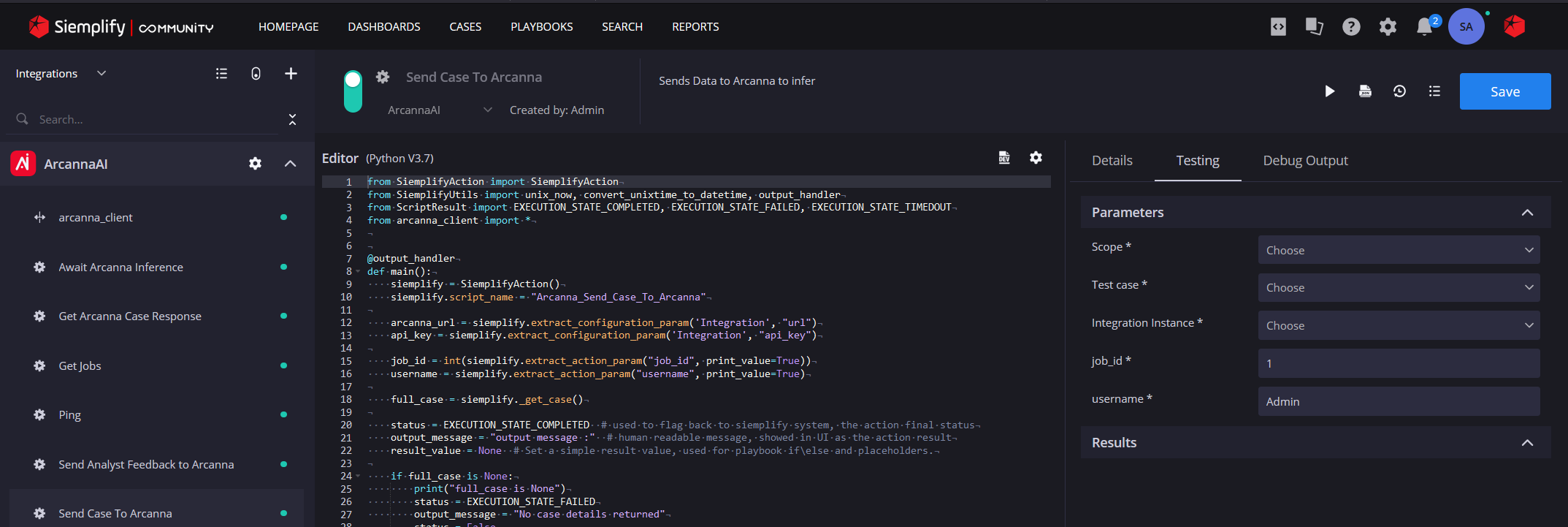Click the username input field

tap(1399, 401)
